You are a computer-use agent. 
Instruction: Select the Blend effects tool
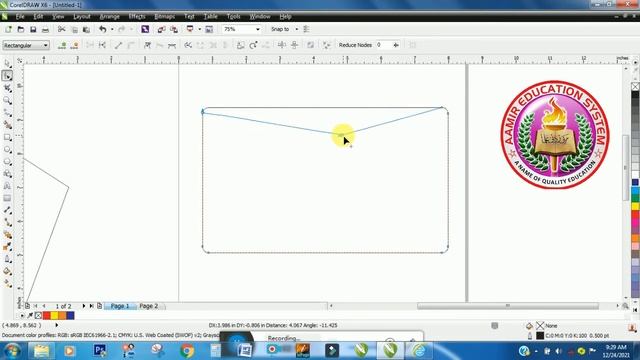[7, 235]
